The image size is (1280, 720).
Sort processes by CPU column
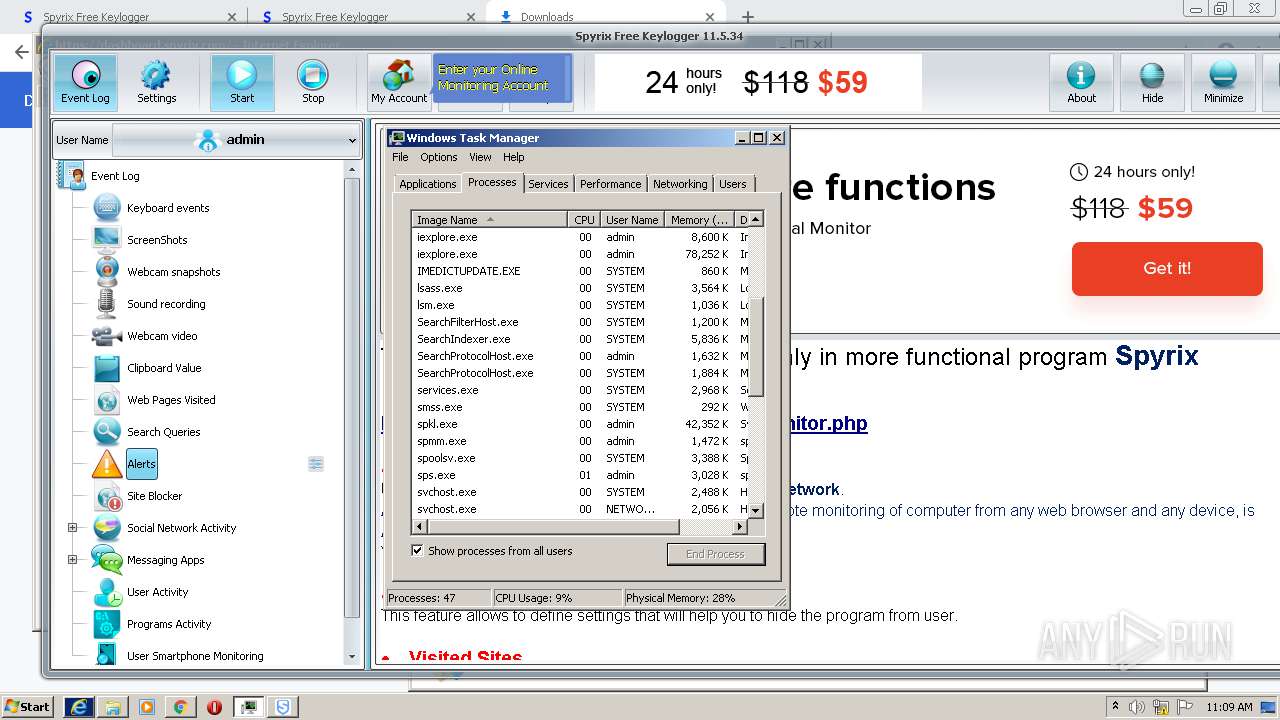pyautogui.click(x=584, y=220)
